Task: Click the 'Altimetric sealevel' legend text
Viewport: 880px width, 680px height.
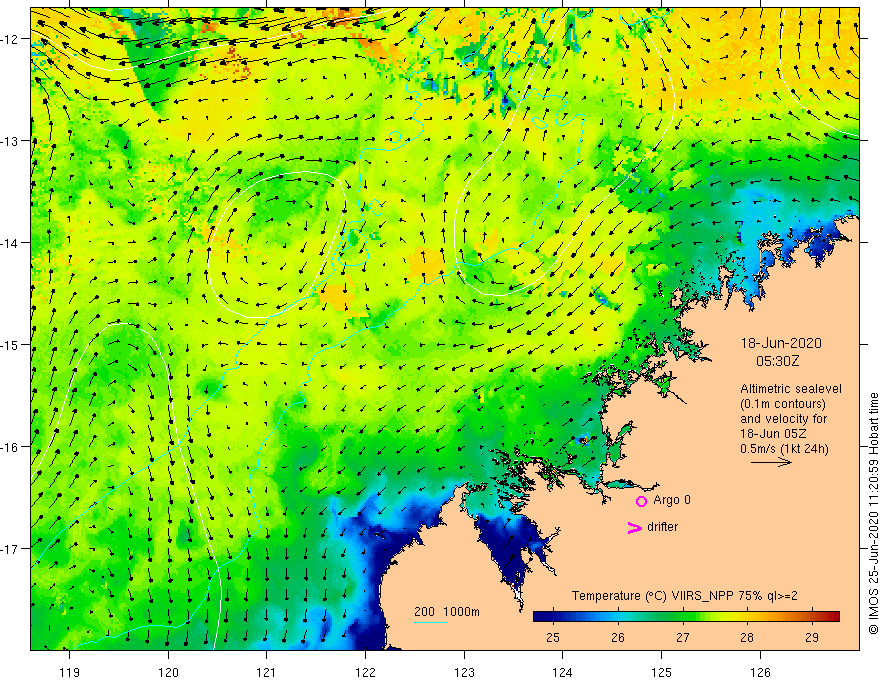Action: (x=791, y=389)
